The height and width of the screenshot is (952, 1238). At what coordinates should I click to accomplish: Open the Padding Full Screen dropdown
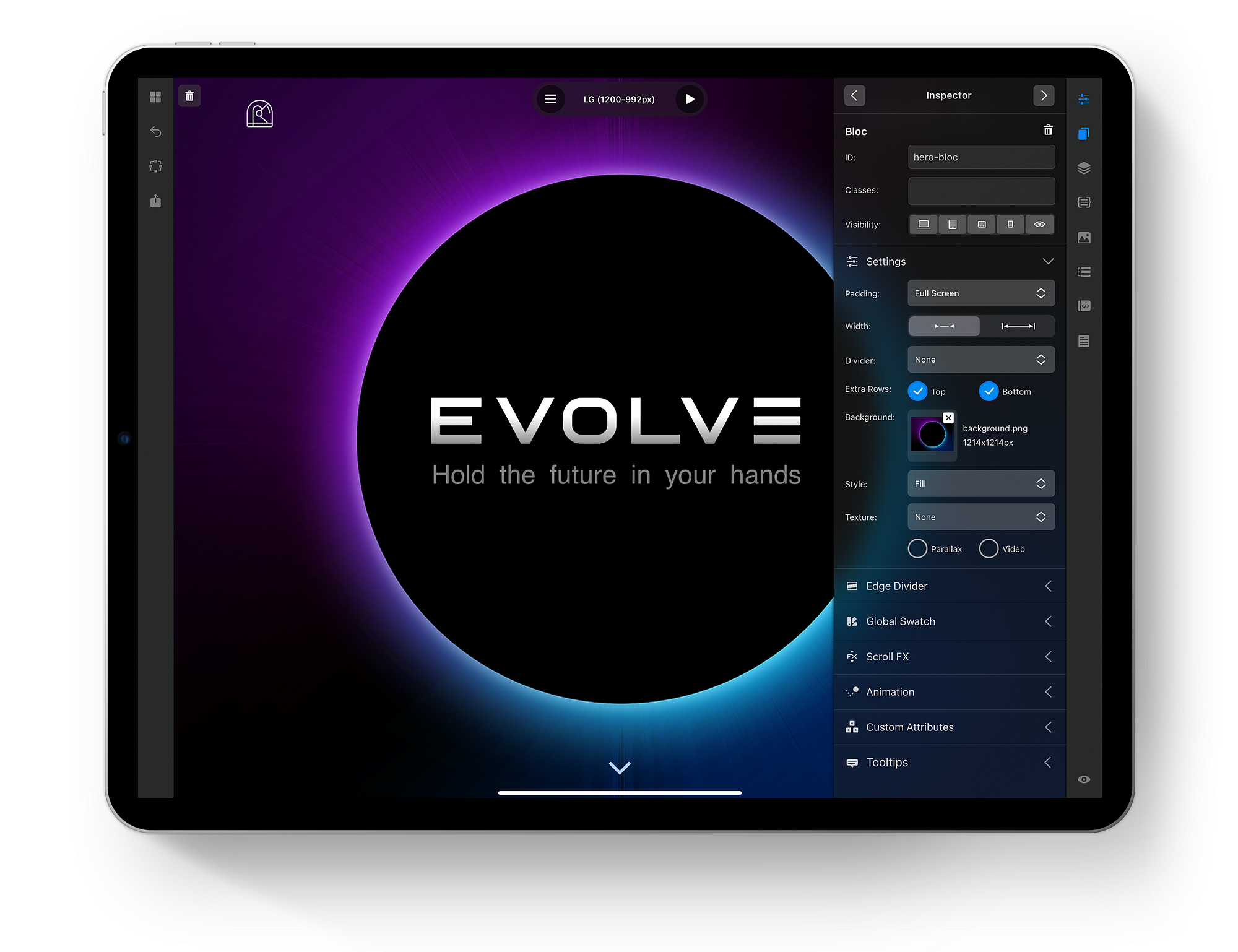(980, 293)
